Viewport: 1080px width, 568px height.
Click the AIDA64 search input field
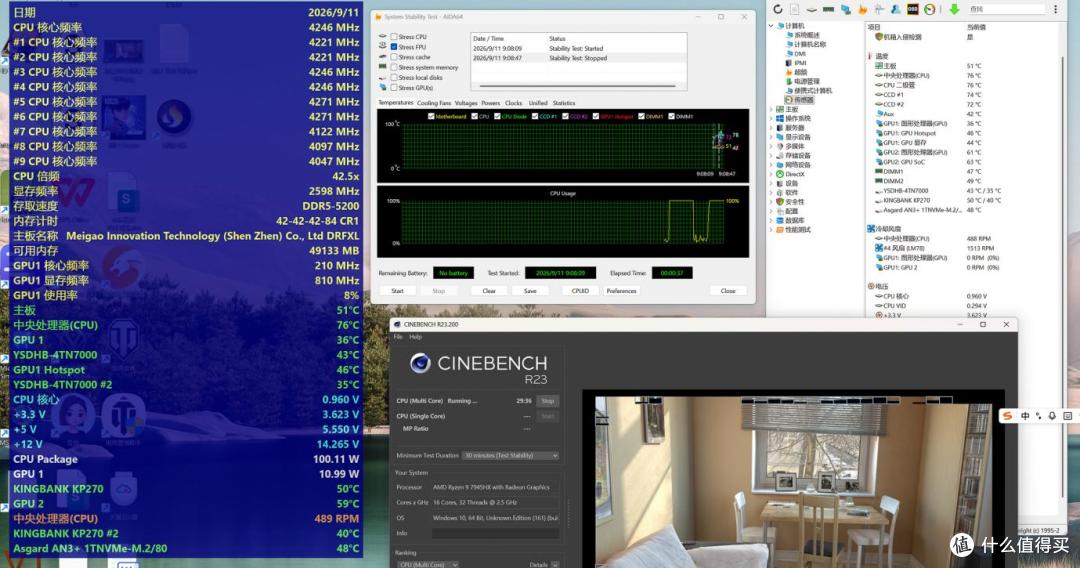(x=1006, y=9)
